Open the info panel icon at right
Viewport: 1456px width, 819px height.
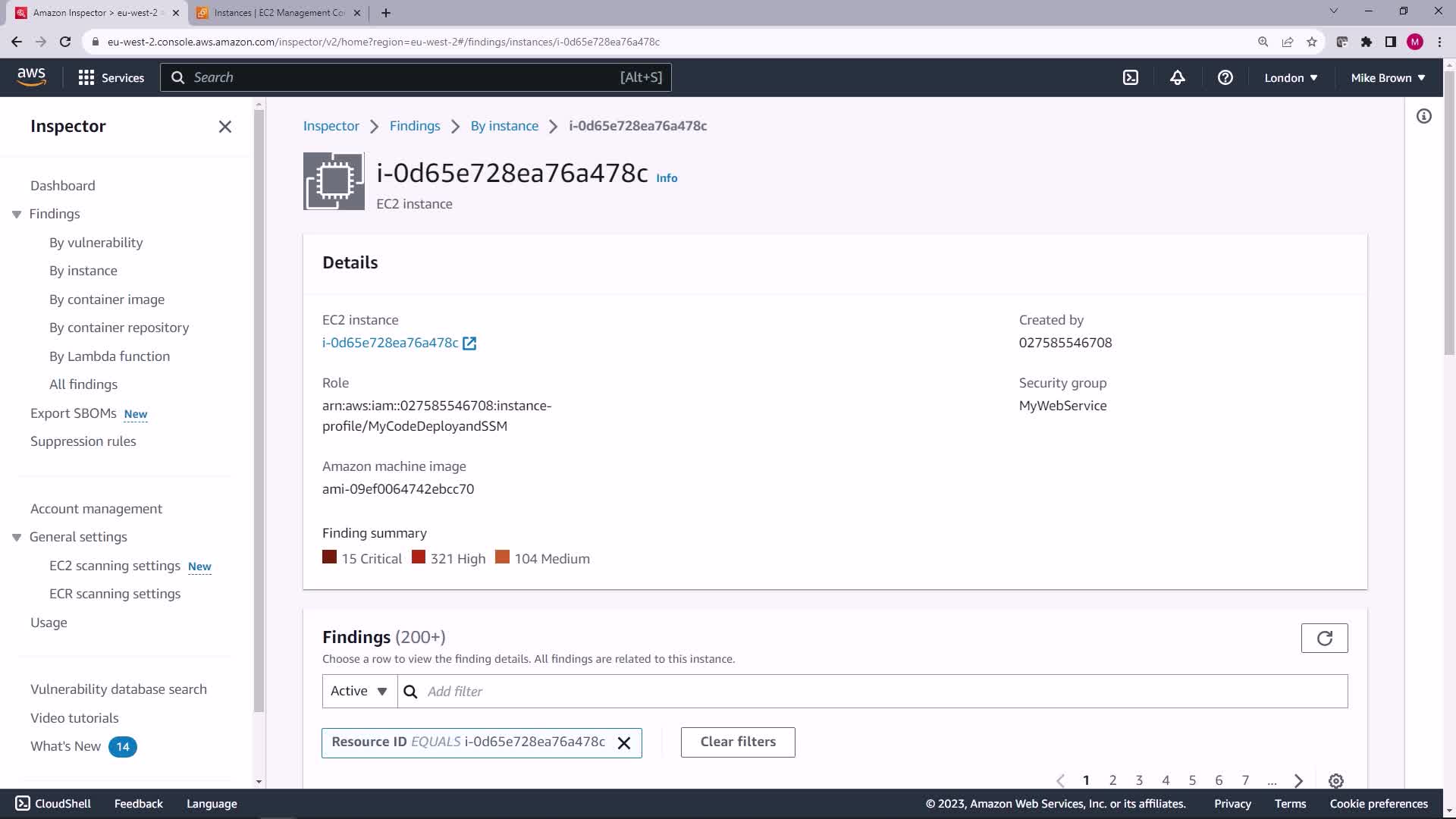[1423, 116]
